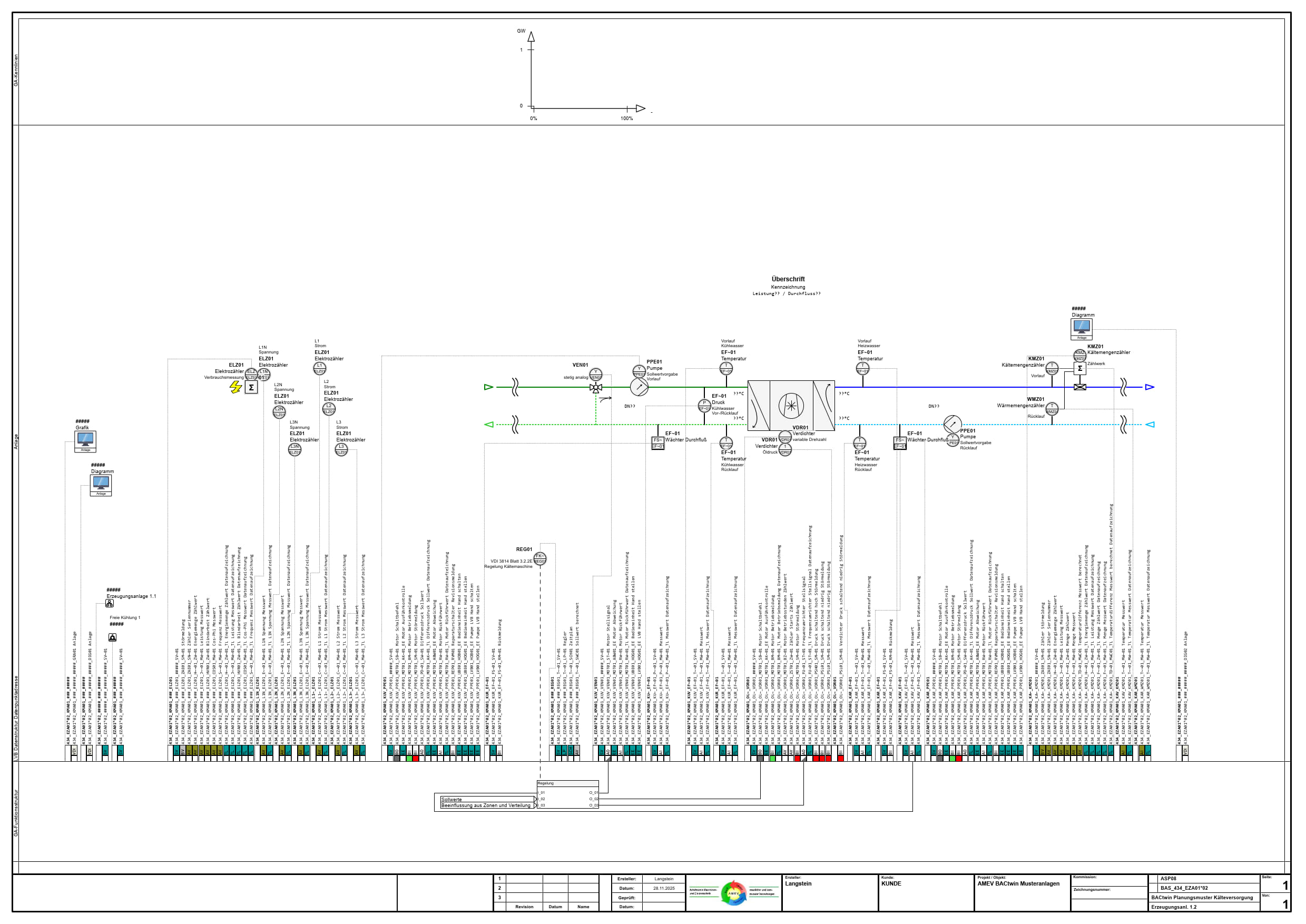Click the AMEV logo in title block
Image resolution: width=1306 pixels, height=924 pixels.
pos(734,893)
